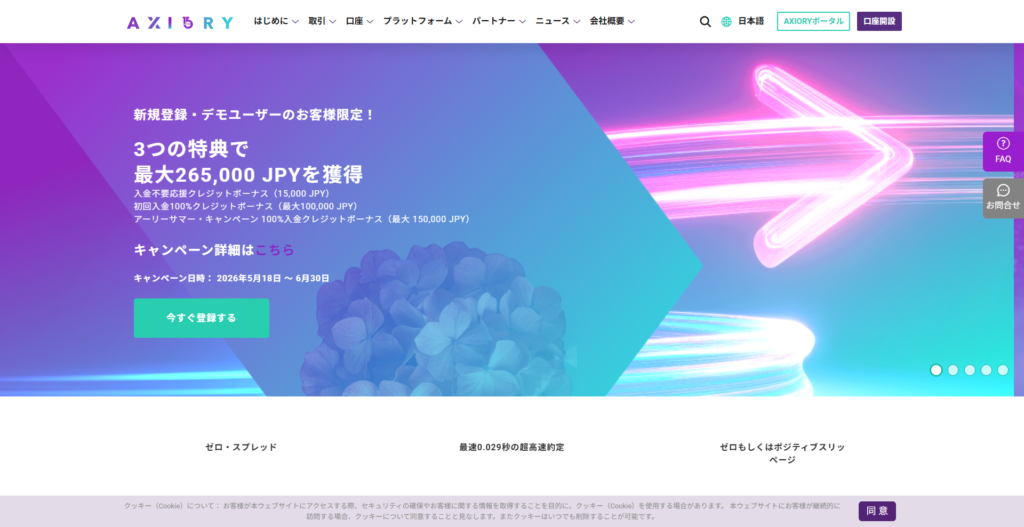The height and width of the screenshot is (527, 1024).
Task: Accept cookies with the 同意 button
Action: point(877,511)
